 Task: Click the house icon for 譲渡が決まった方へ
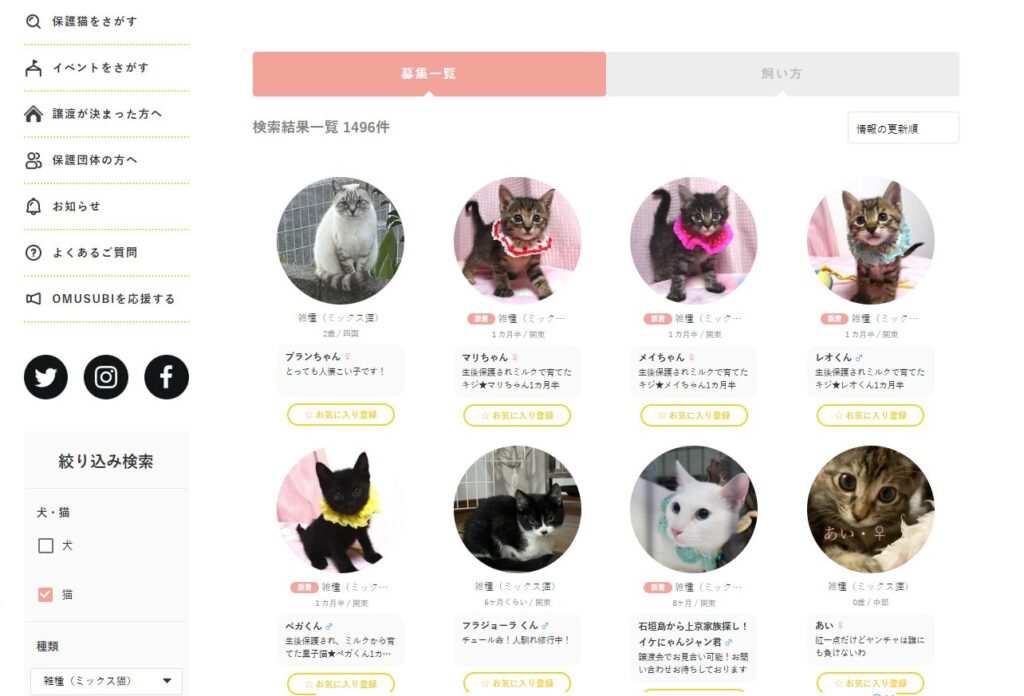(x=33, y=114)
